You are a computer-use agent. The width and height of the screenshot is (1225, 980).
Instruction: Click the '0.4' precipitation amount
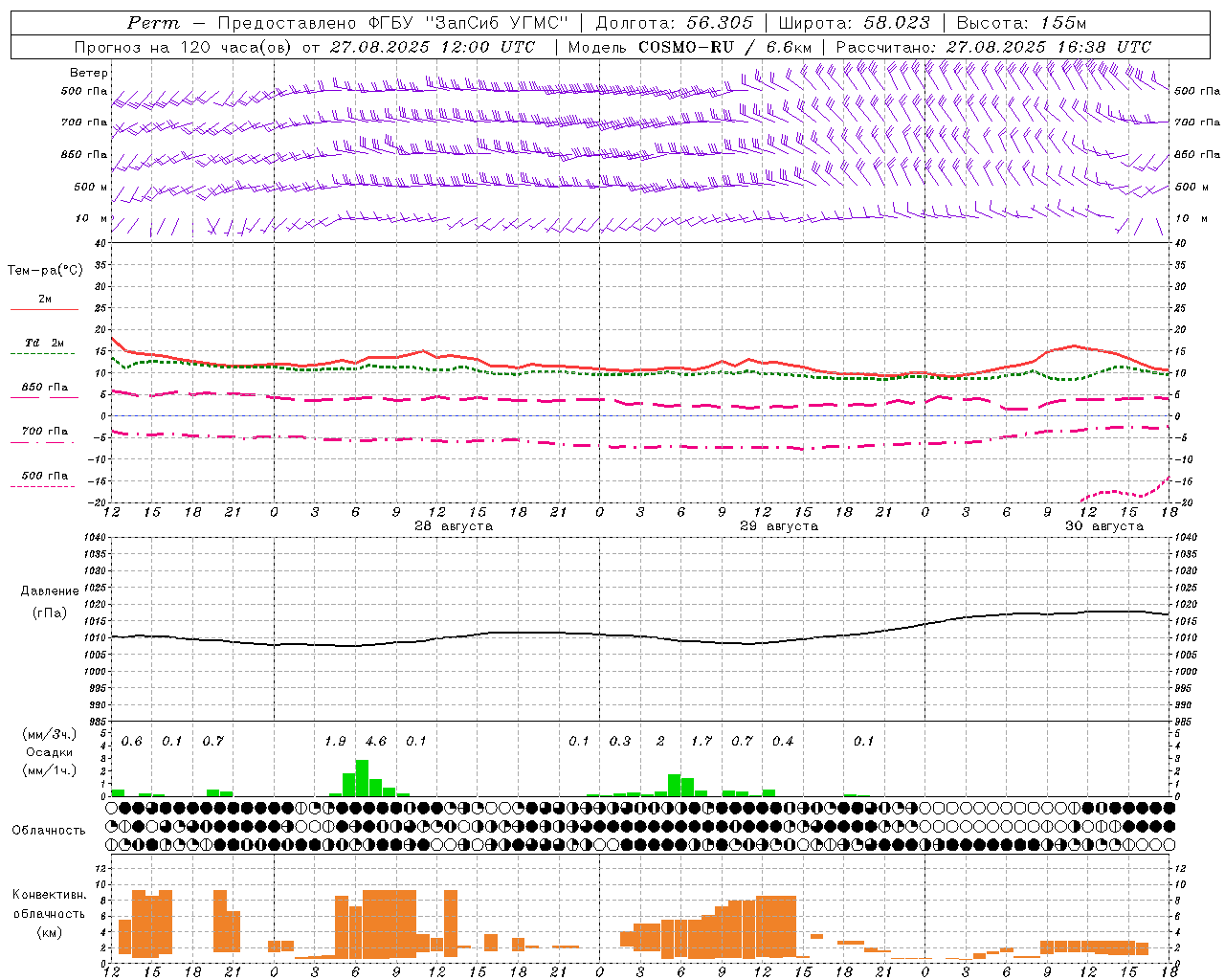click(783, 741)
